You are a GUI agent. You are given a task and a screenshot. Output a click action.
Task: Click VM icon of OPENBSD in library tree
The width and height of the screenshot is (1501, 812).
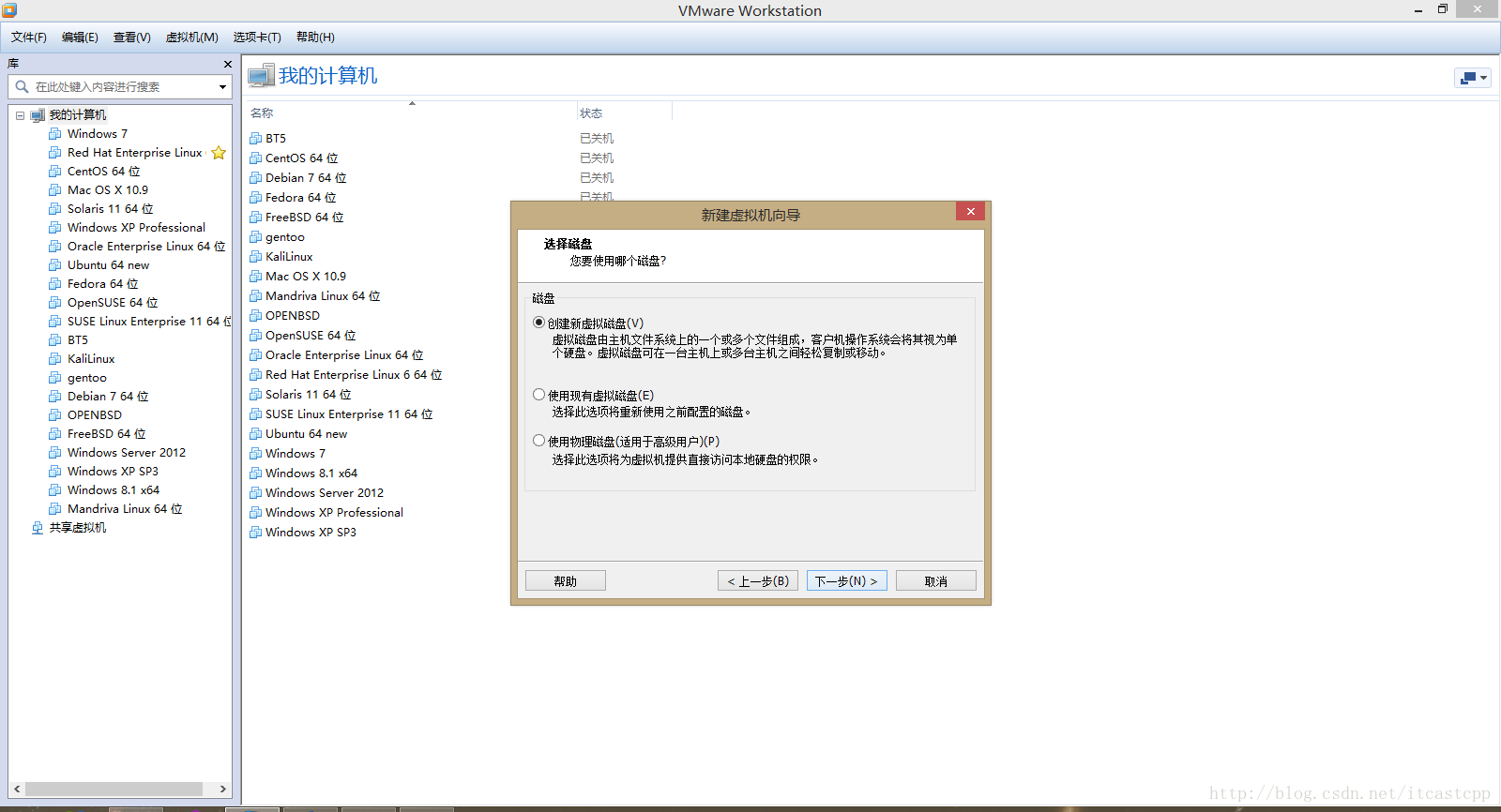[55, 415]
